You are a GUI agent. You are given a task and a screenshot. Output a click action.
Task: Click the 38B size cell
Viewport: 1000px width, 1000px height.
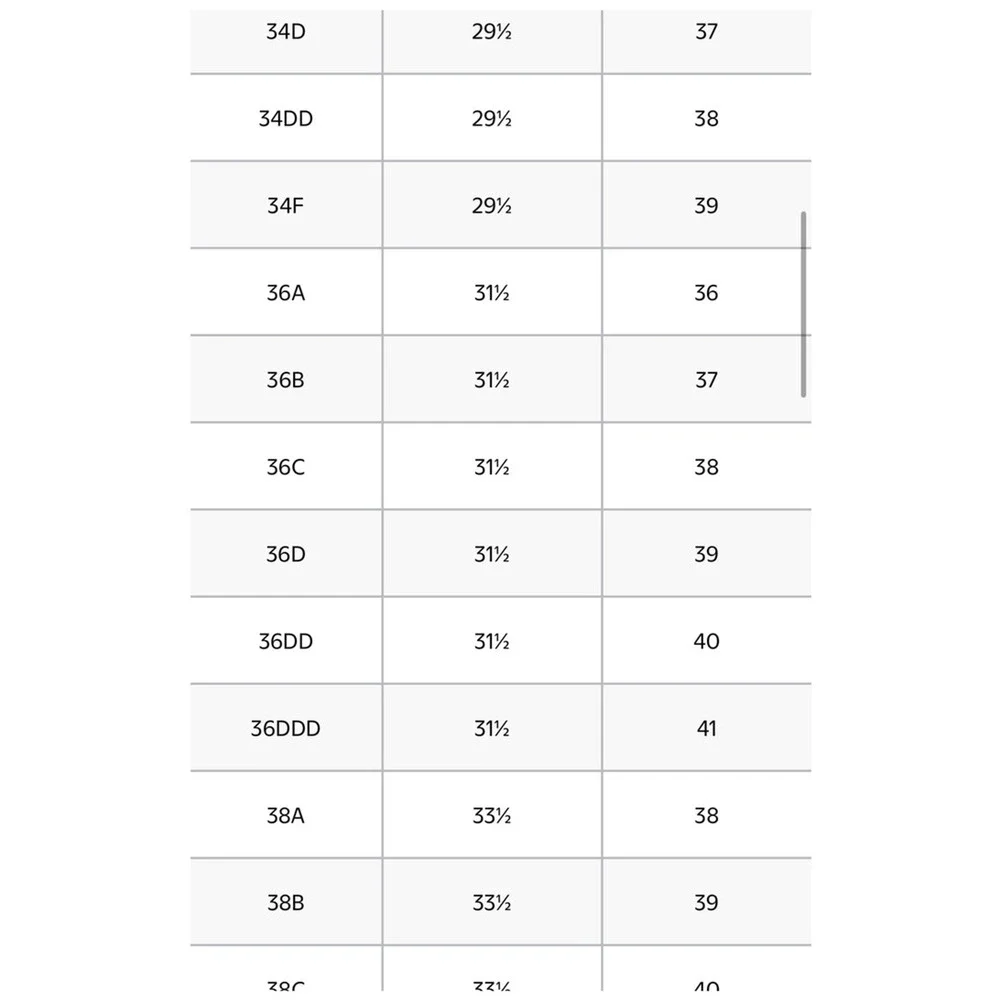[x=286, y=902]
